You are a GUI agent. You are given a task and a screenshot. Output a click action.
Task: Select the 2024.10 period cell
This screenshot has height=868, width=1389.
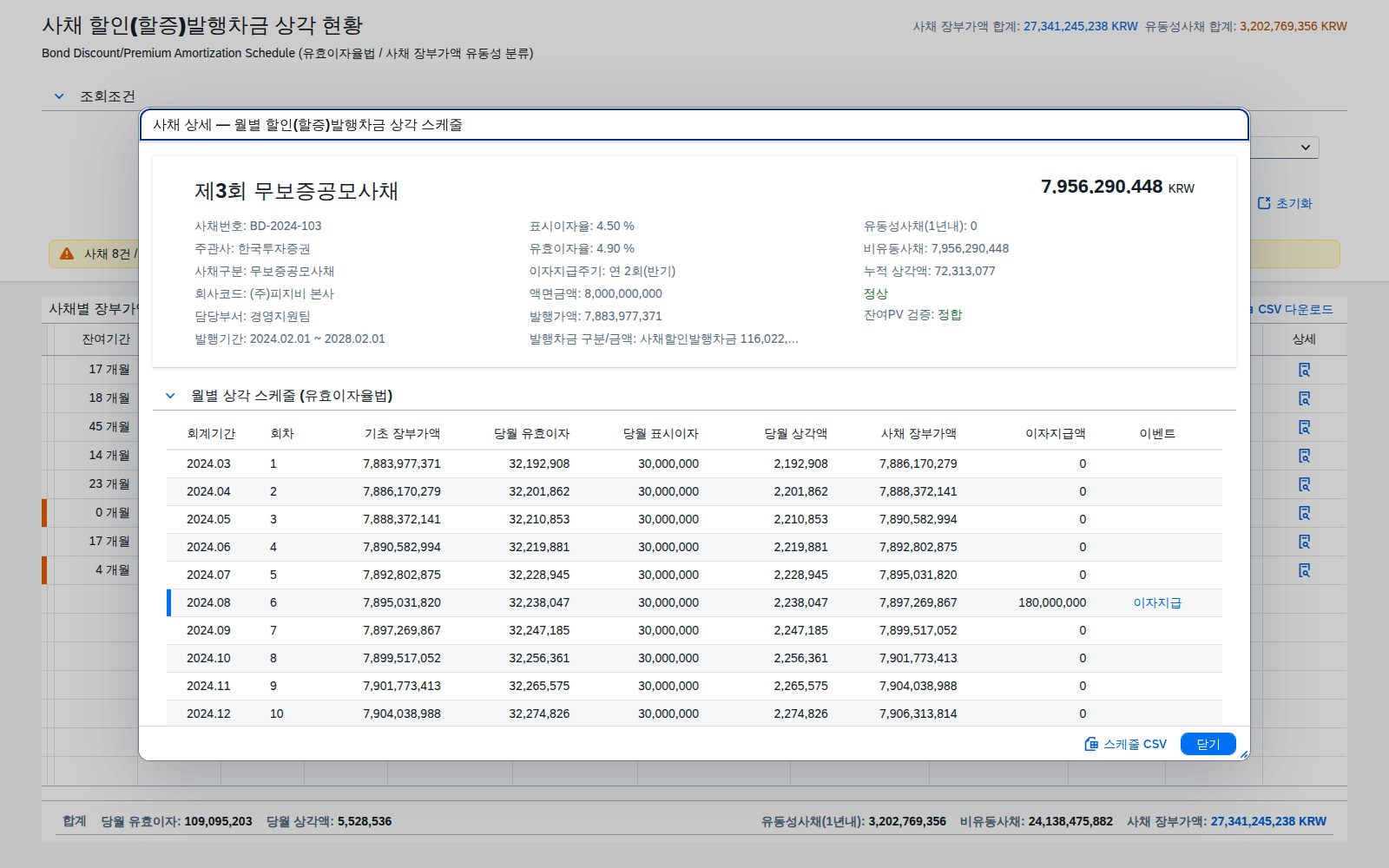(208, 658)
